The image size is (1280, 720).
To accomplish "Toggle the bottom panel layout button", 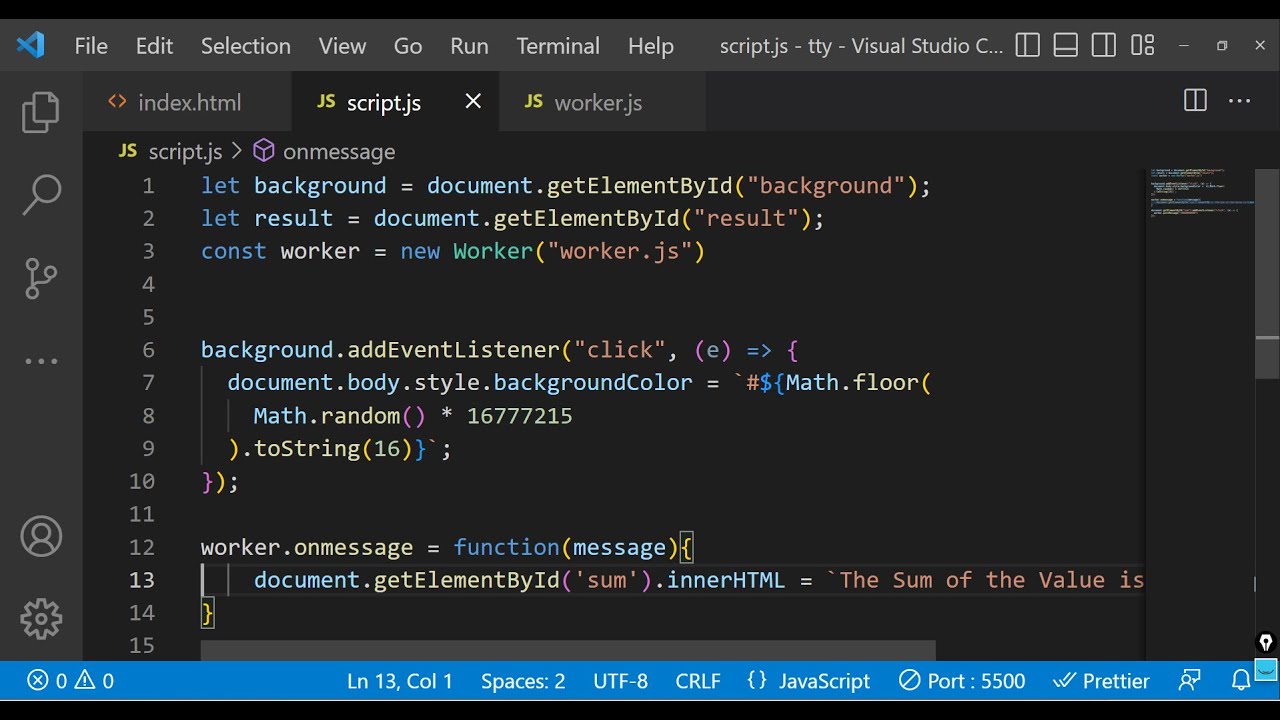I will pos(1066,46).
